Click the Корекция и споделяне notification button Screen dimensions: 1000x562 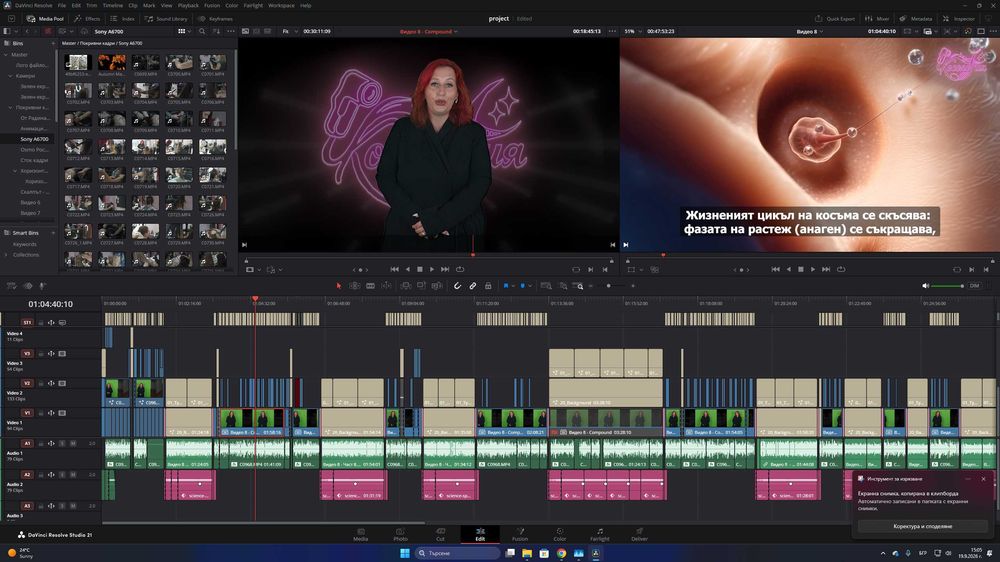[x=922, y=526]
